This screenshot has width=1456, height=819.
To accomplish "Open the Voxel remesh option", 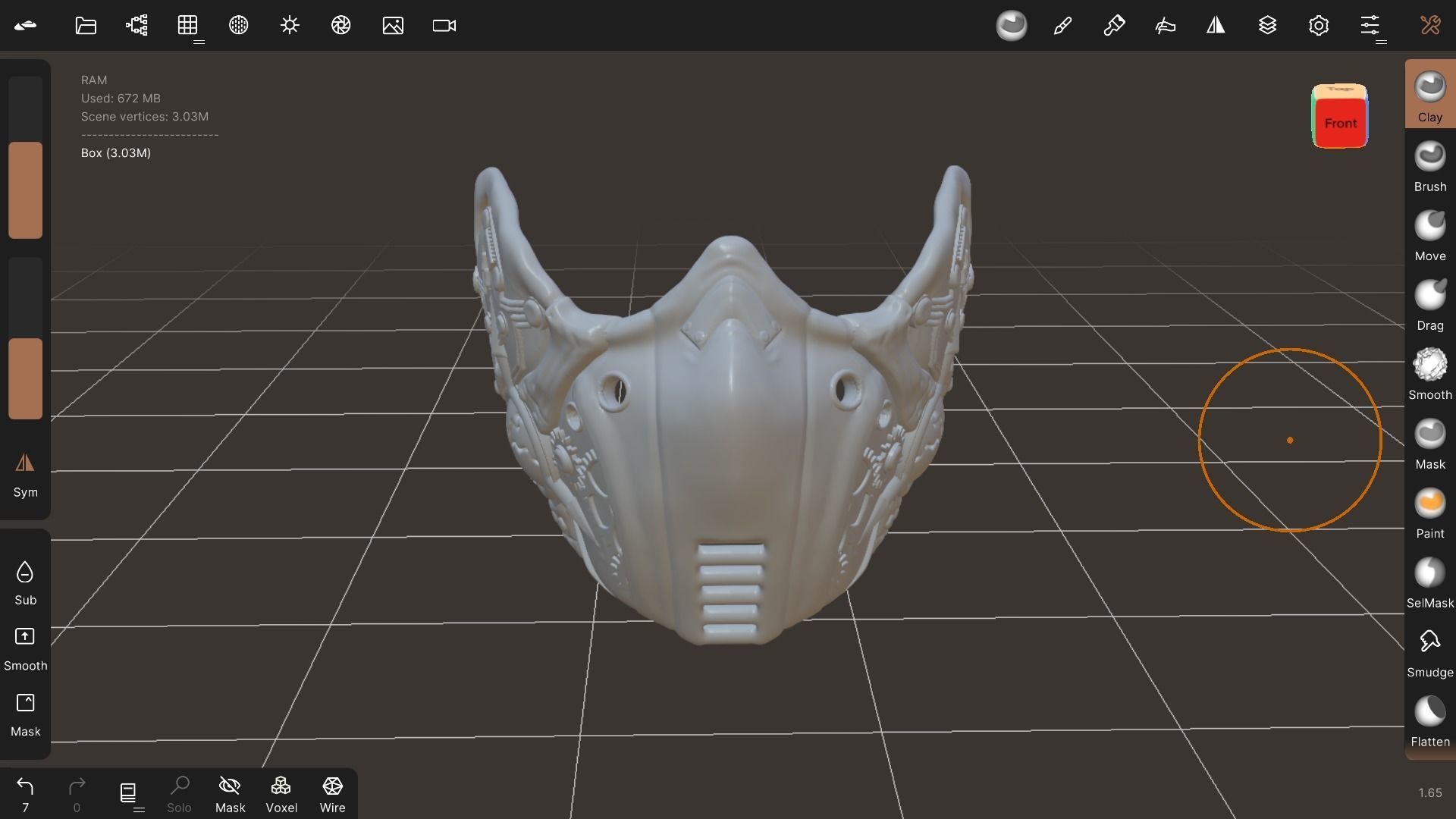I will 281,794.
